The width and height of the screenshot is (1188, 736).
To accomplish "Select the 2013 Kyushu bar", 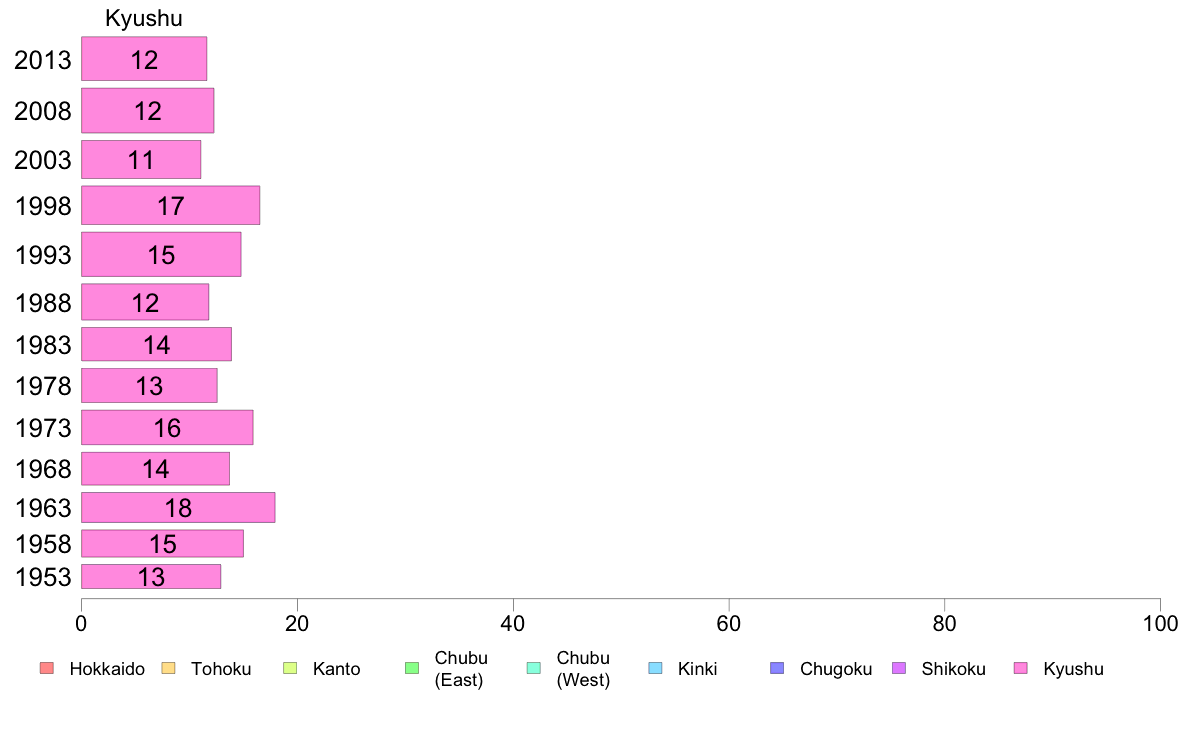I will [144, 58].
